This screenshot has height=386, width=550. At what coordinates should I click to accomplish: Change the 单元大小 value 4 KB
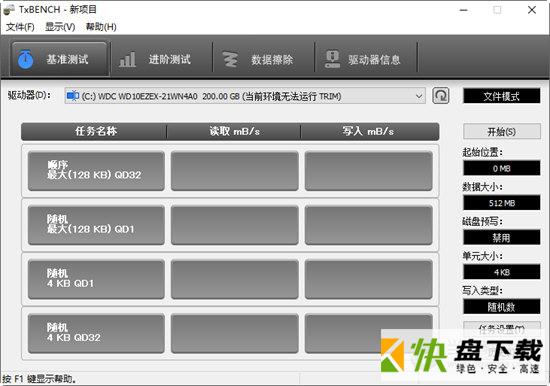pyautogui.click(x=502, y=272)
